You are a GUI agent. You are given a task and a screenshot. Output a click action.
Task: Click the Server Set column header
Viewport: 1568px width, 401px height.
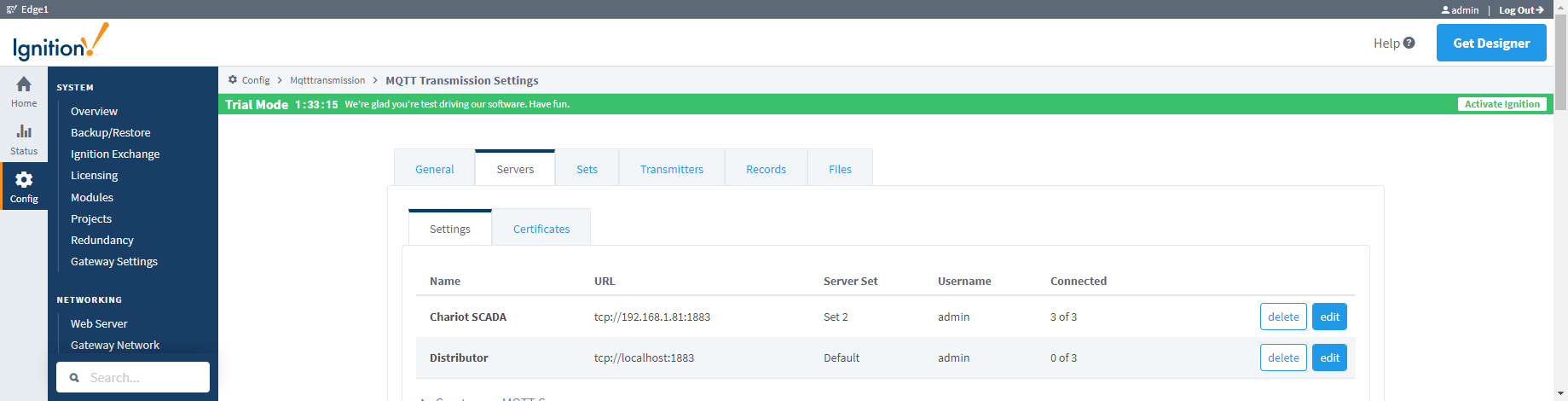pyautogui.click(x=850, y=281)
